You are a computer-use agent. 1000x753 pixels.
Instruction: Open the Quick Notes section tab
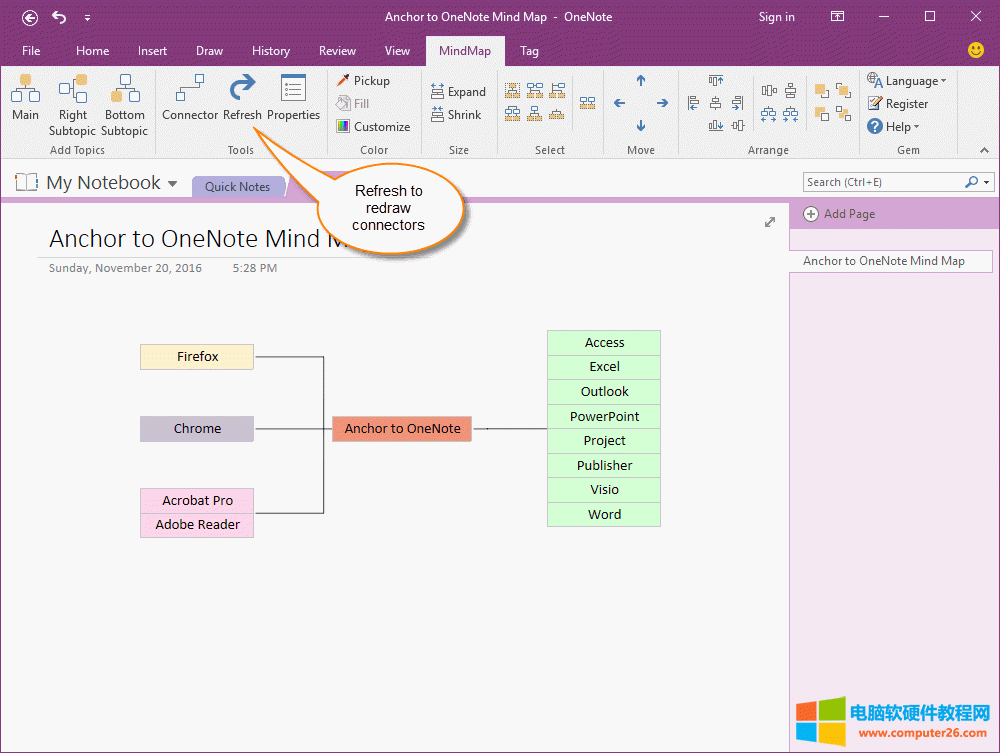point(237,187)
